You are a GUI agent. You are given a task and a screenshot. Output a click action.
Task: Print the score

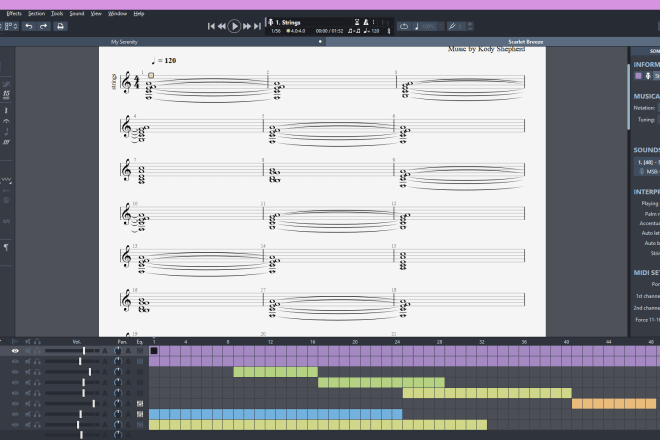60,26
